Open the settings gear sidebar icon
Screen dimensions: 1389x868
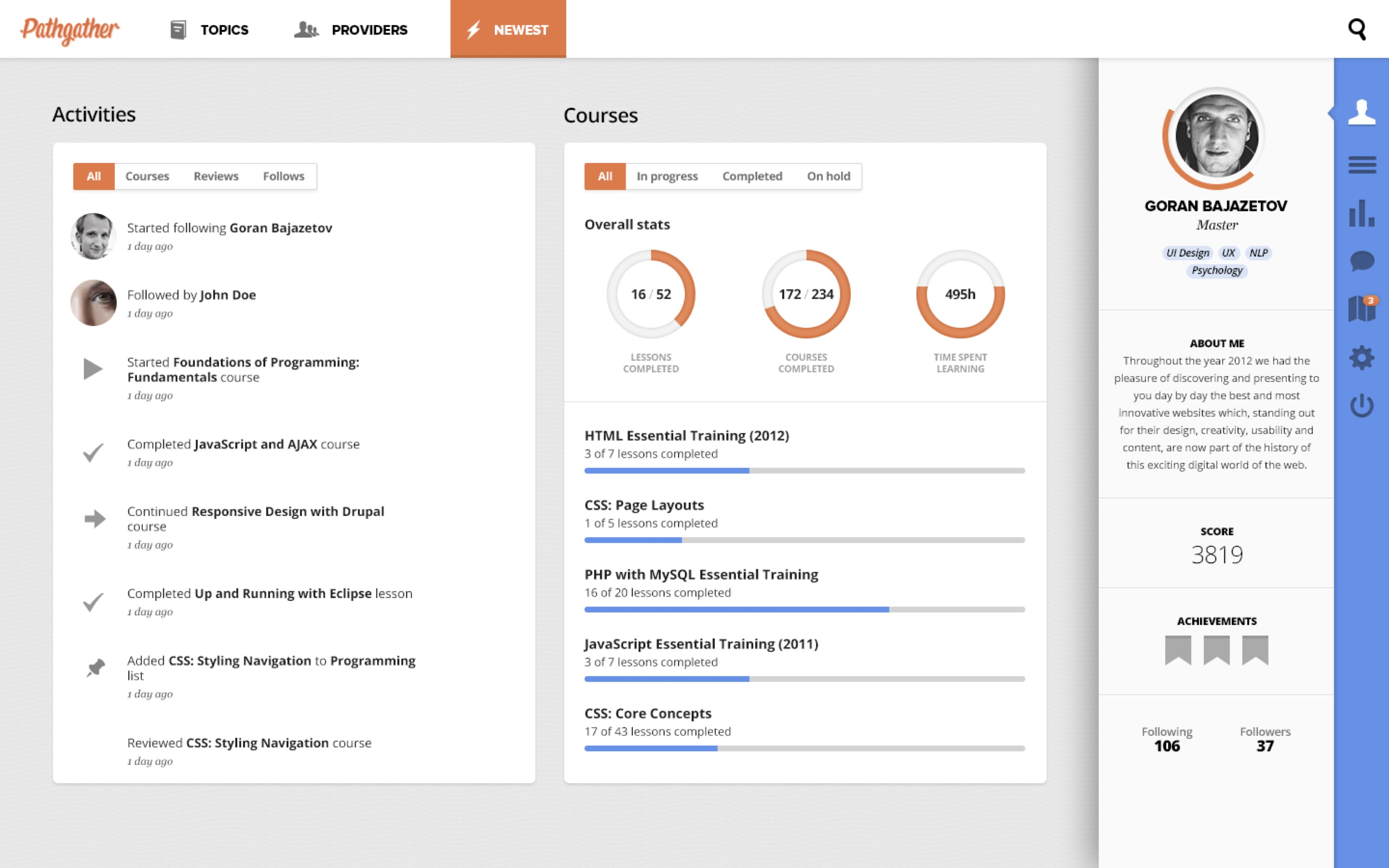pos(1361,358)
